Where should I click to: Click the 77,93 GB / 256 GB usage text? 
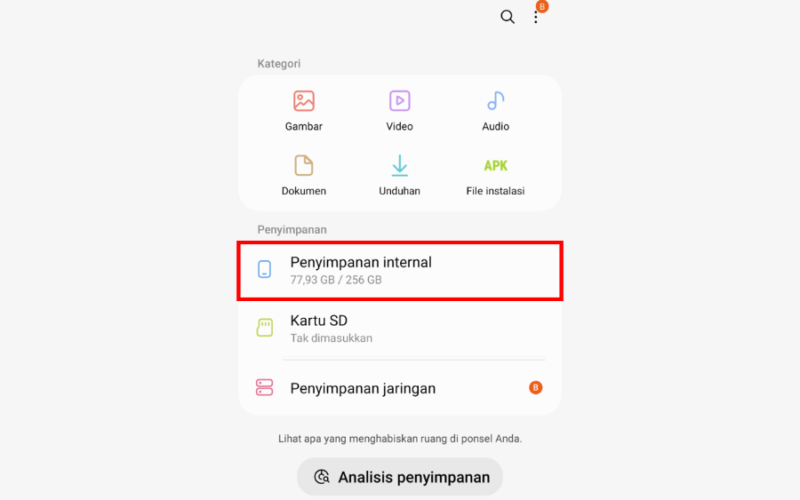click(336, 280)
